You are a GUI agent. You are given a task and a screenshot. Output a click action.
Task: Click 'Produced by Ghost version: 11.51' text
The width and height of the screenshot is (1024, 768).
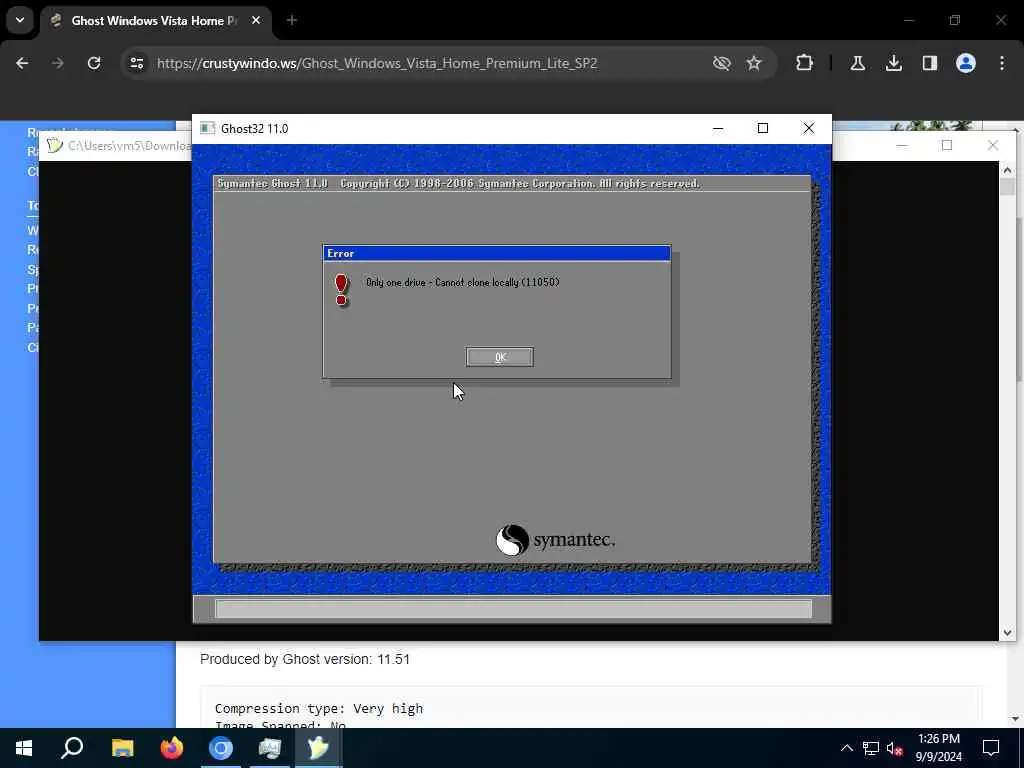point(305,660)
